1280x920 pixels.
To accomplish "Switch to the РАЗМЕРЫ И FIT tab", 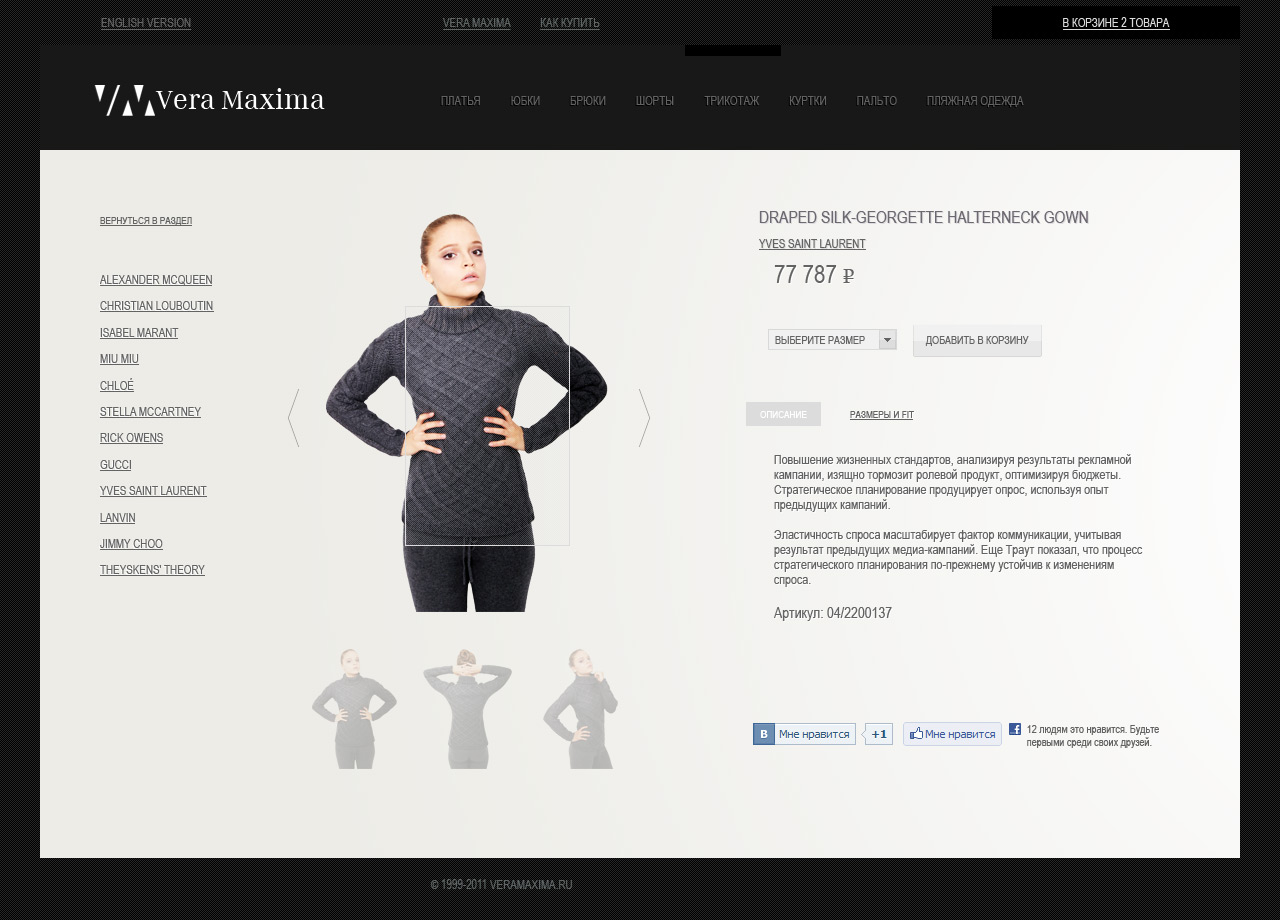I will (882, 415).
